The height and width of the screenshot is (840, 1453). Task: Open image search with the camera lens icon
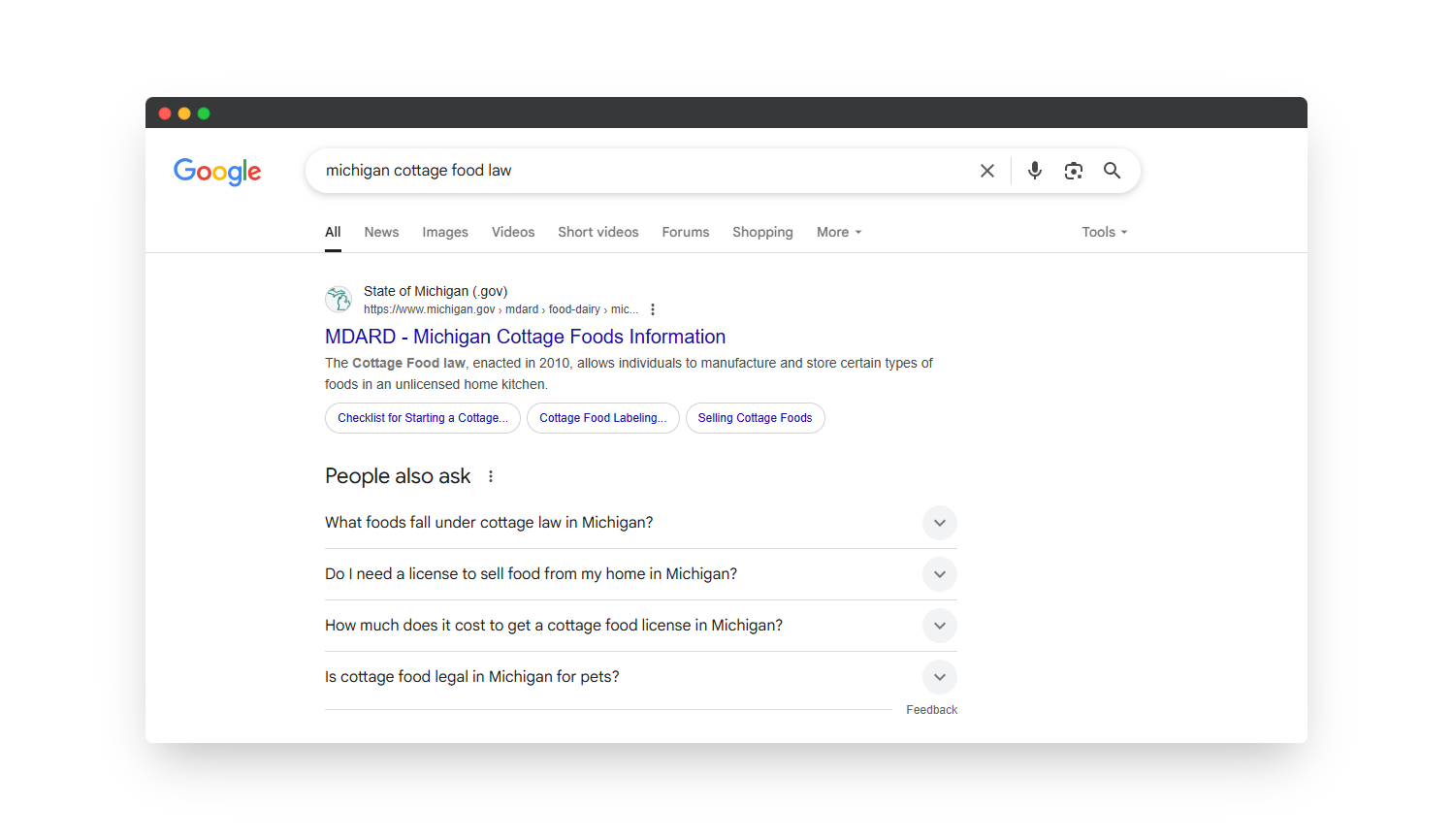tap(1073, 171)
